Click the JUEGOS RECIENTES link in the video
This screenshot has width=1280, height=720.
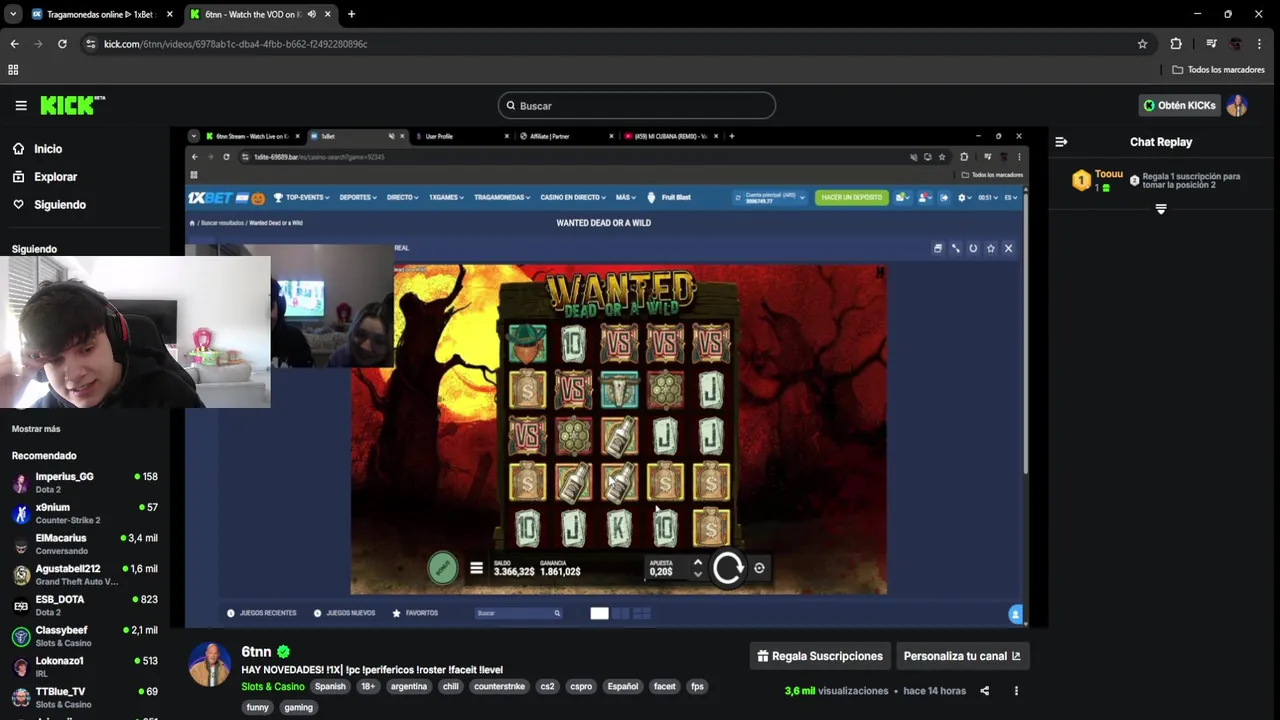261,613
